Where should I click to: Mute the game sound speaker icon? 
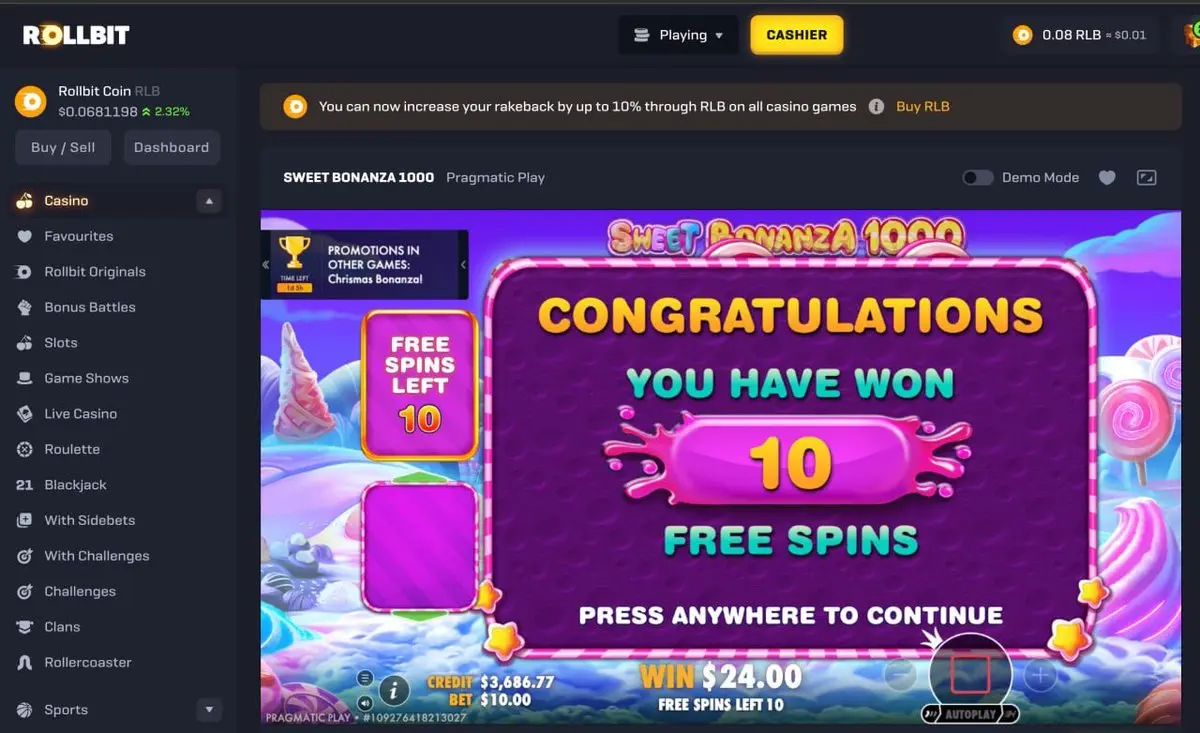[x=365, y=699]
